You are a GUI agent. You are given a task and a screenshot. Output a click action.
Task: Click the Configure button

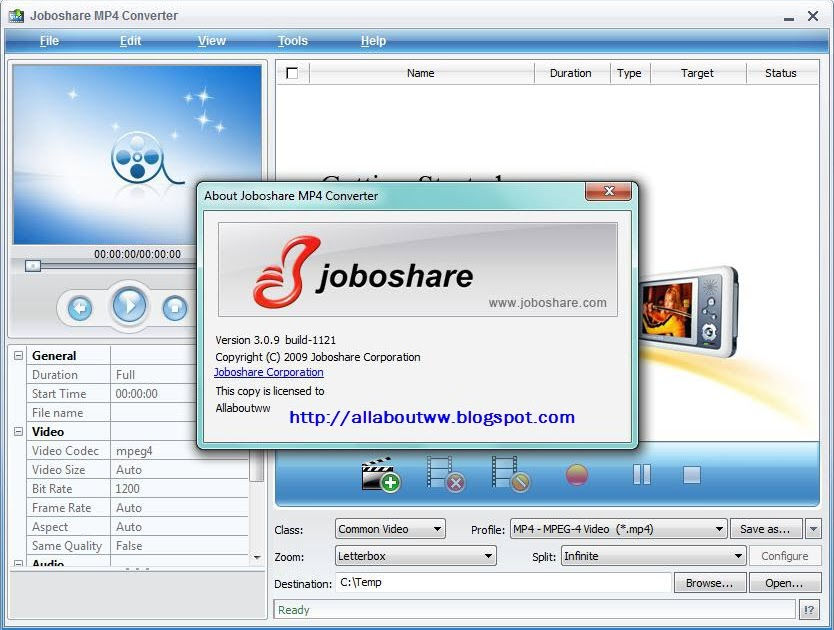coord(785,556)
